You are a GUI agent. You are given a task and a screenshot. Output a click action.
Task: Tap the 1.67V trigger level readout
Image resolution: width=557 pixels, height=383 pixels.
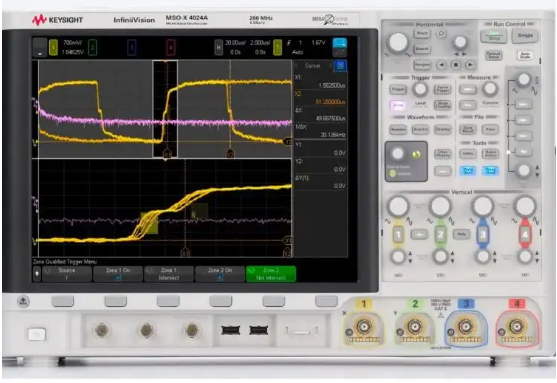click(x=318, y=43)
